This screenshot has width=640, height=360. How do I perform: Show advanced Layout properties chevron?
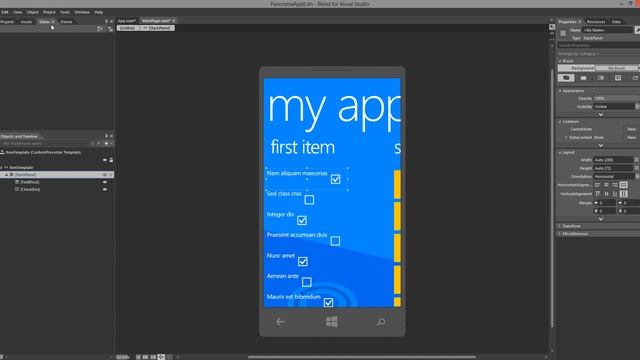click(600, 219)
